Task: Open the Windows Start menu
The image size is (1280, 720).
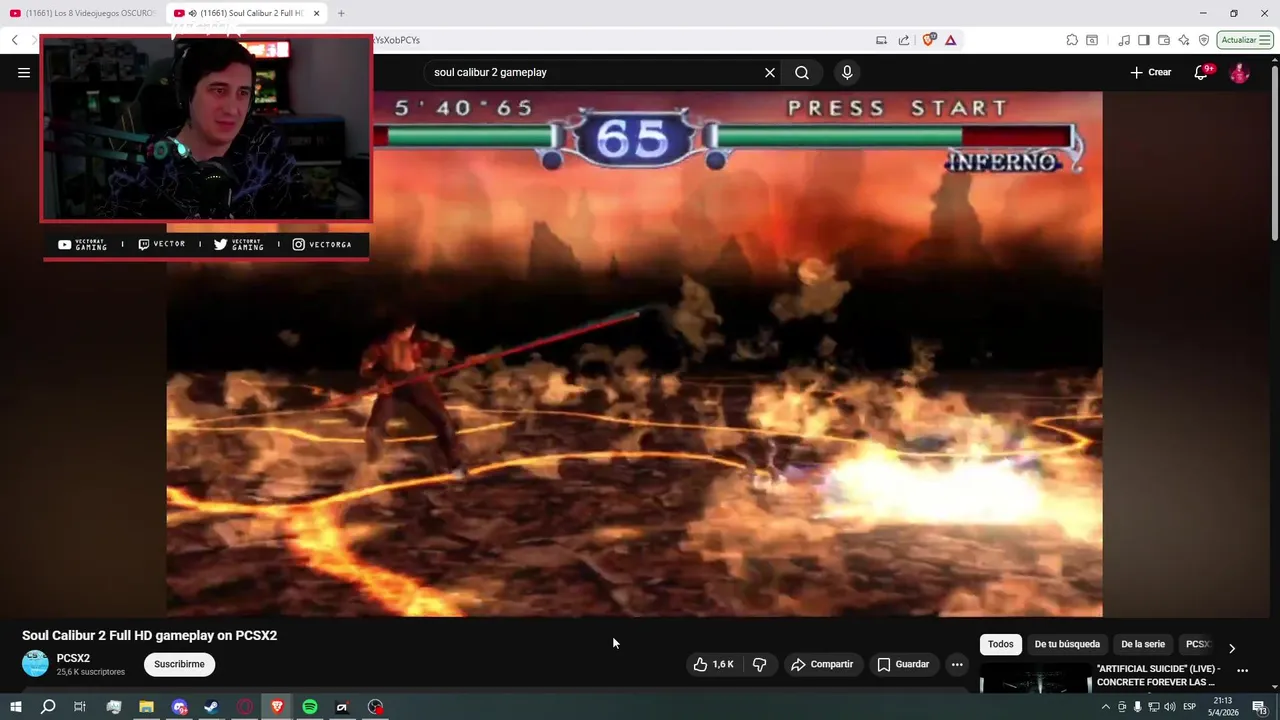Action: [x=15, y=707]
